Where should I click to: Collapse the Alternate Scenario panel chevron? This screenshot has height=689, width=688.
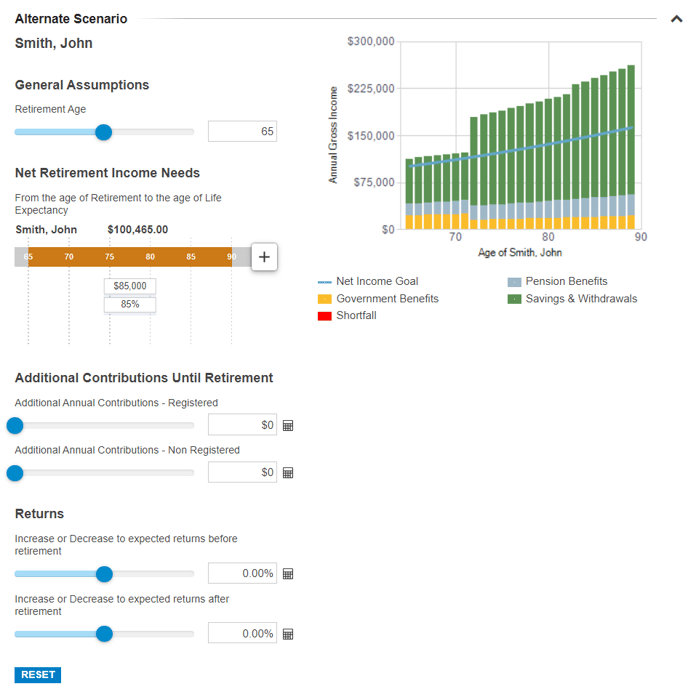coord(676,19)
